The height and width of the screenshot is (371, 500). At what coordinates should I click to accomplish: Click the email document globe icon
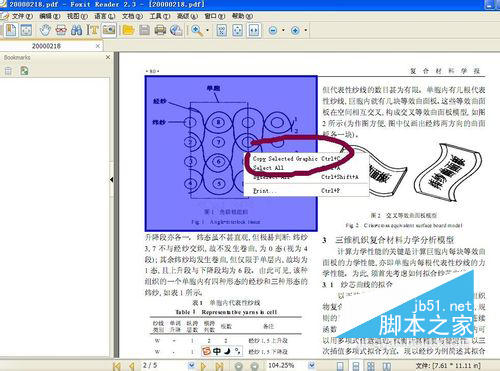click(x=176, y=30)
